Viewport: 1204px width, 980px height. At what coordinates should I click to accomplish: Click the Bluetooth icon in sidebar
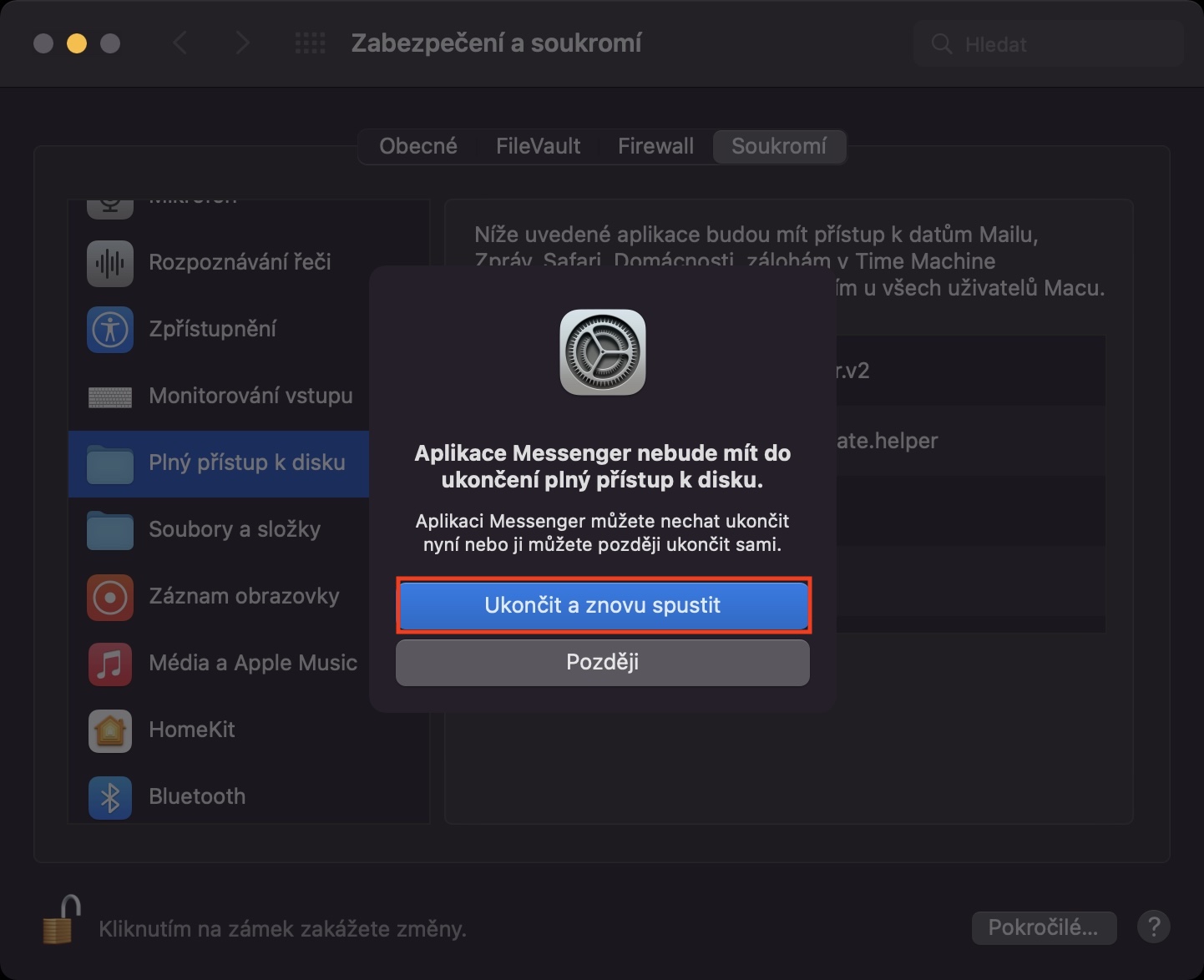click(110, 797)
